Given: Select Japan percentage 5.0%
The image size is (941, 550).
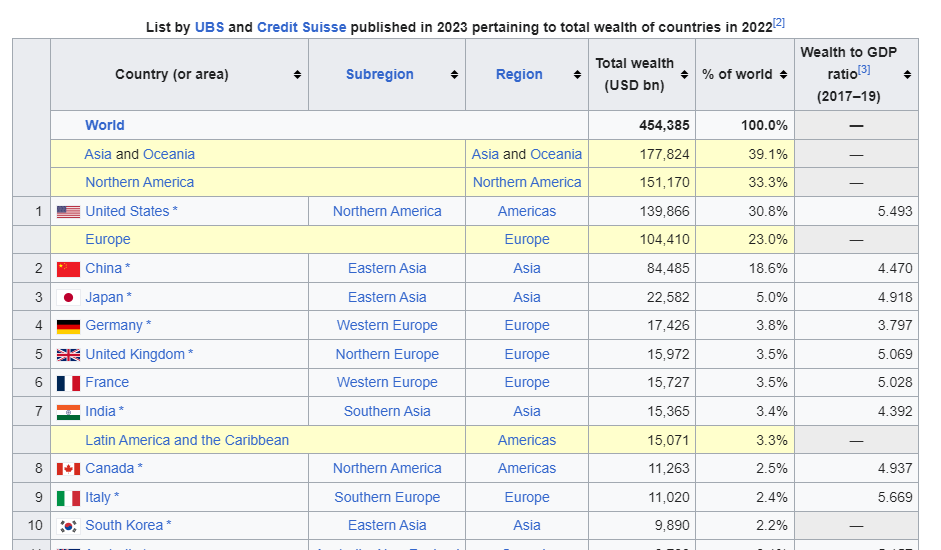Looking at the screenshot, I should (x=771, y=297).
